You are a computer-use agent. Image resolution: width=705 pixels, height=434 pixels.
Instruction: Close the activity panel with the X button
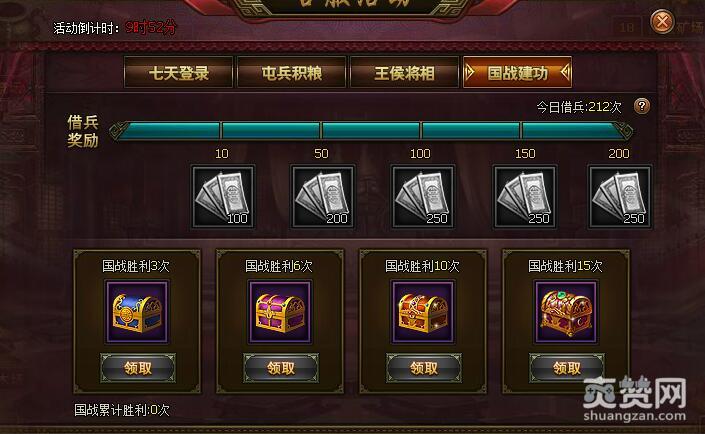[x=662, y=22]
